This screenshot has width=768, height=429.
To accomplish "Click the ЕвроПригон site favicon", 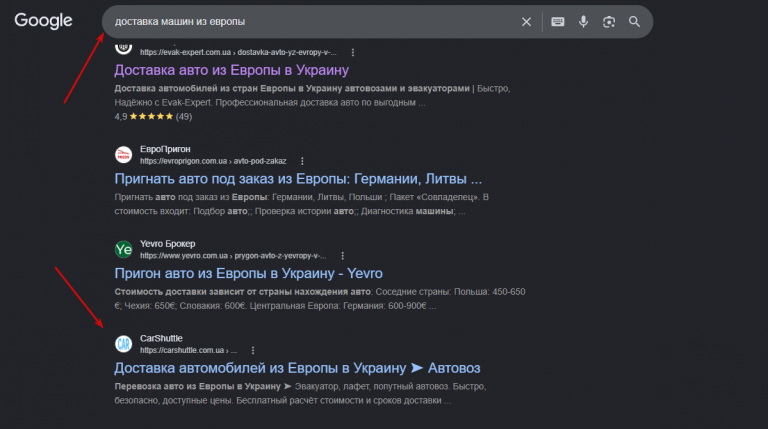I will pos(123,155).
